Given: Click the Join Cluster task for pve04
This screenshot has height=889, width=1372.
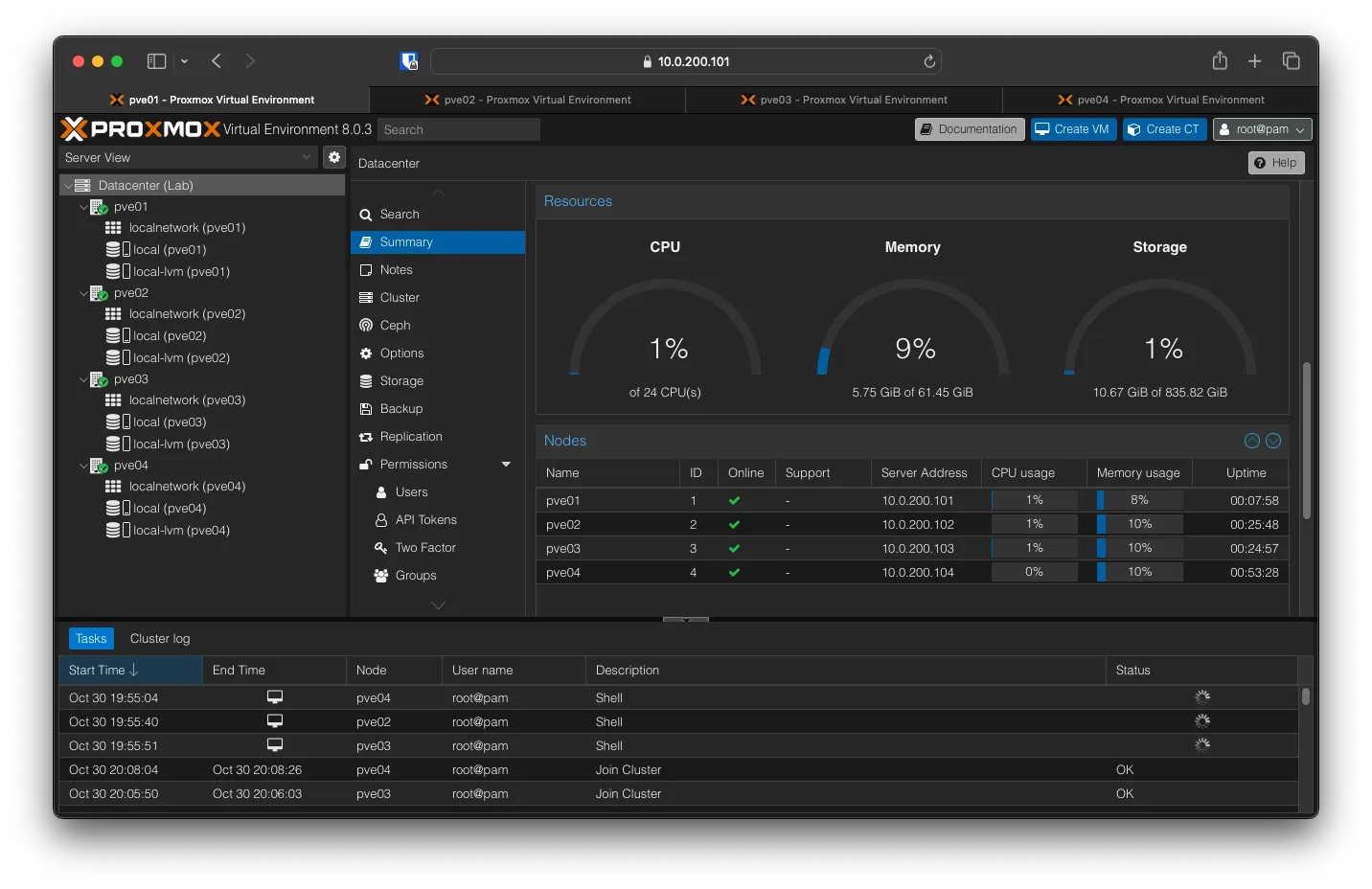Looking at the screenshot, I should pos(678,770).
